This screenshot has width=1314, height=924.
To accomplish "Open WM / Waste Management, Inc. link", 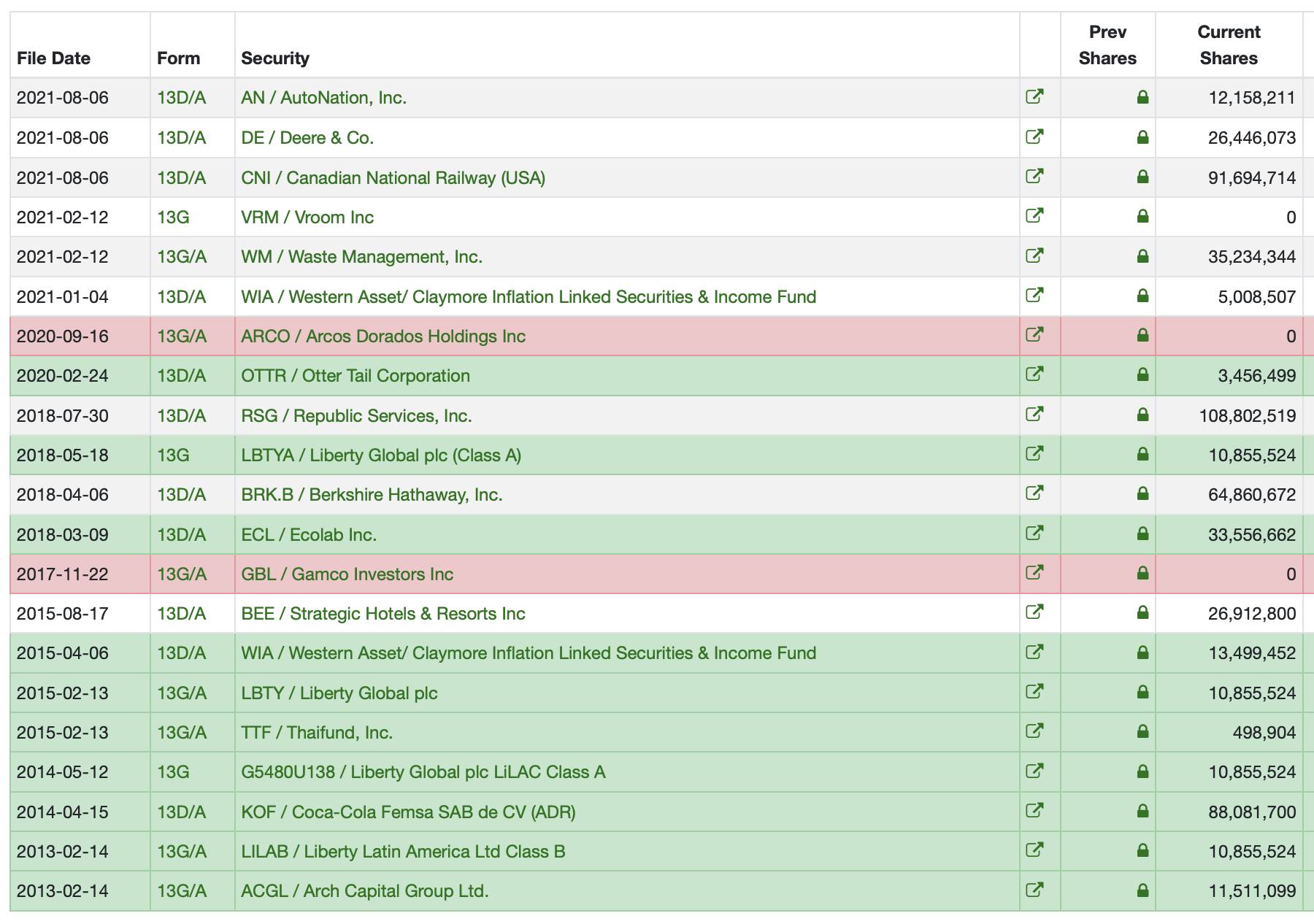I will point(361,257).
